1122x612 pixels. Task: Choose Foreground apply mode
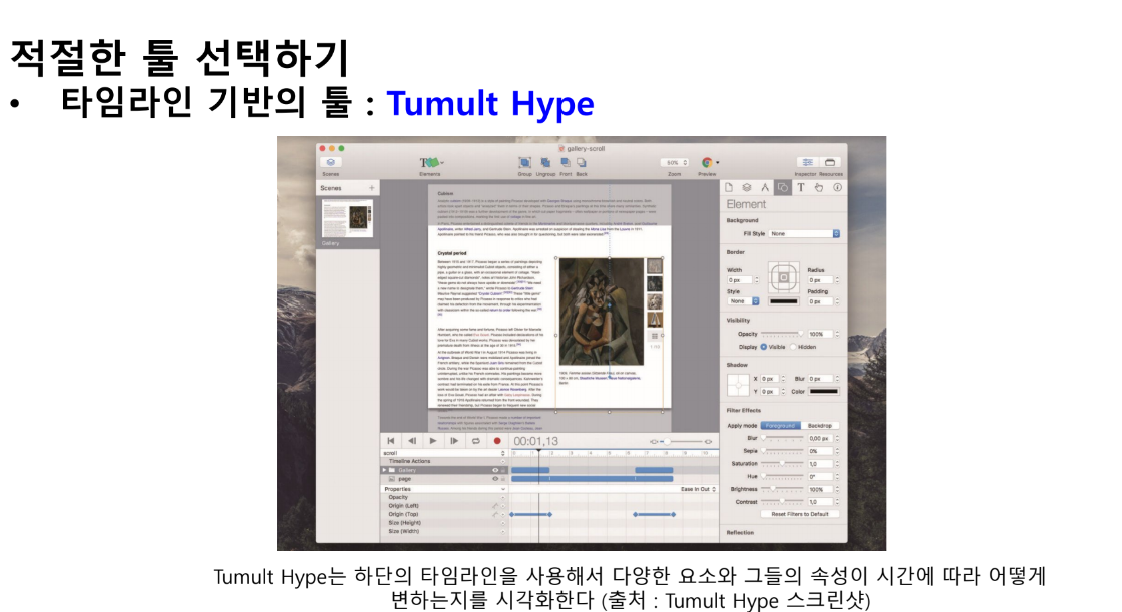click(x=780, y=426)
